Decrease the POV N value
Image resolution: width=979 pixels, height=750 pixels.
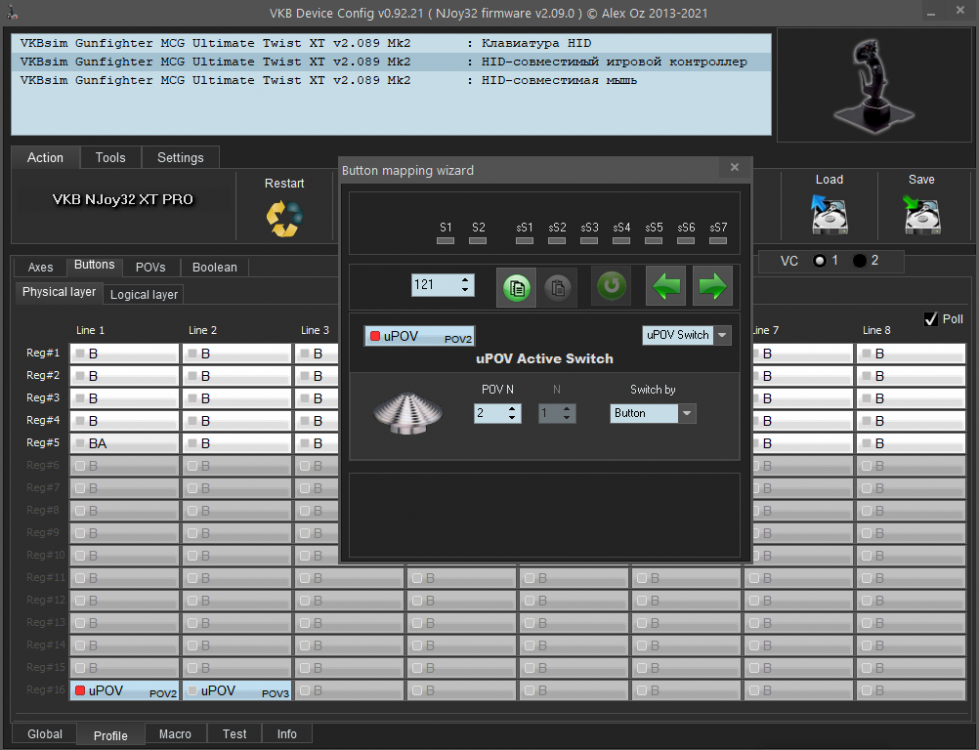click(512, 418)
